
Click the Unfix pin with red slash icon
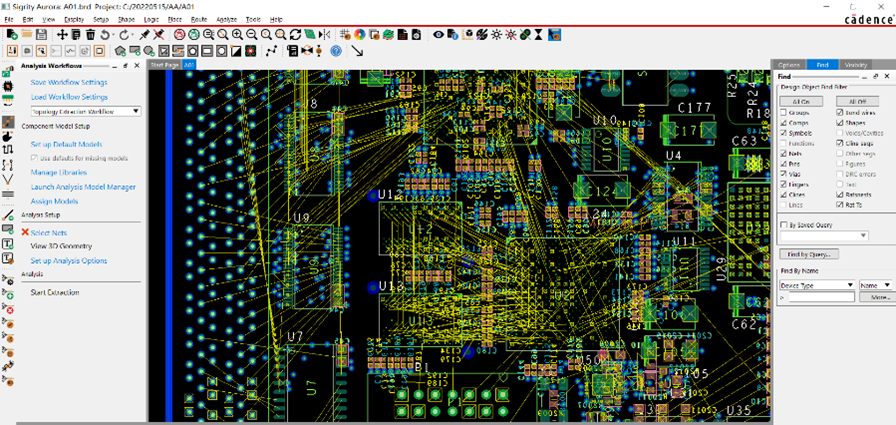click(x=158, y=34)
